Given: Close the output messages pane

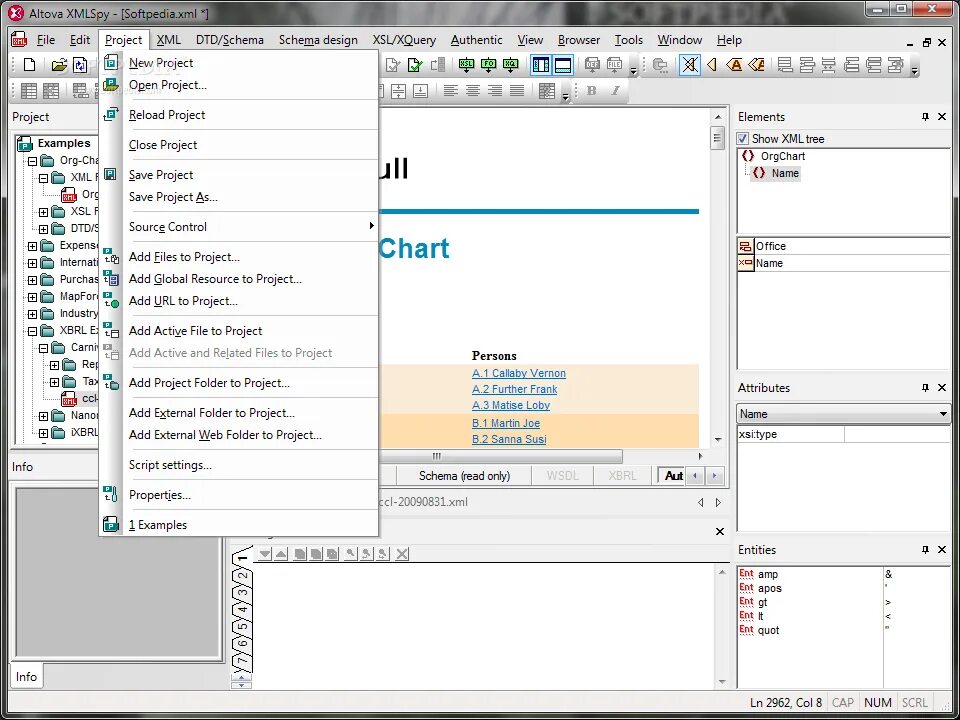Looking at the screenshot, I should click(x=720, y=531).
